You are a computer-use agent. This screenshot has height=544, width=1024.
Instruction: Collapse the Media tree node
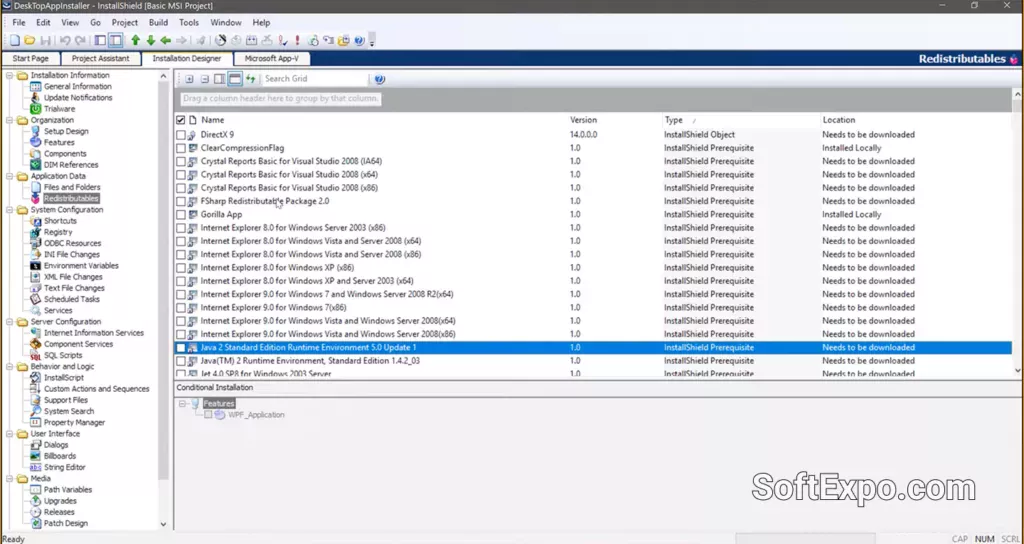(x=10, y=479)
